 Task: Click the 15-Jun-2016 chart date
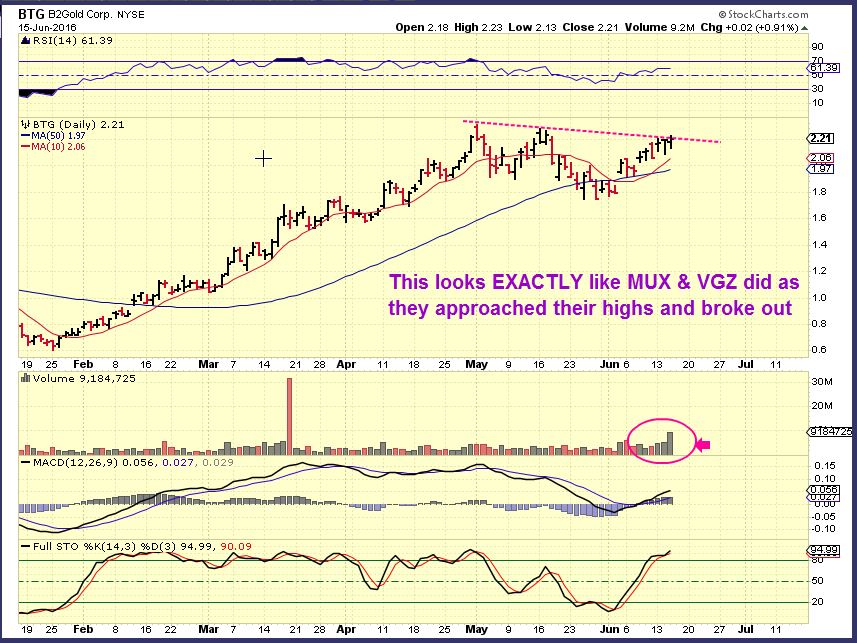tap(48, 27)
